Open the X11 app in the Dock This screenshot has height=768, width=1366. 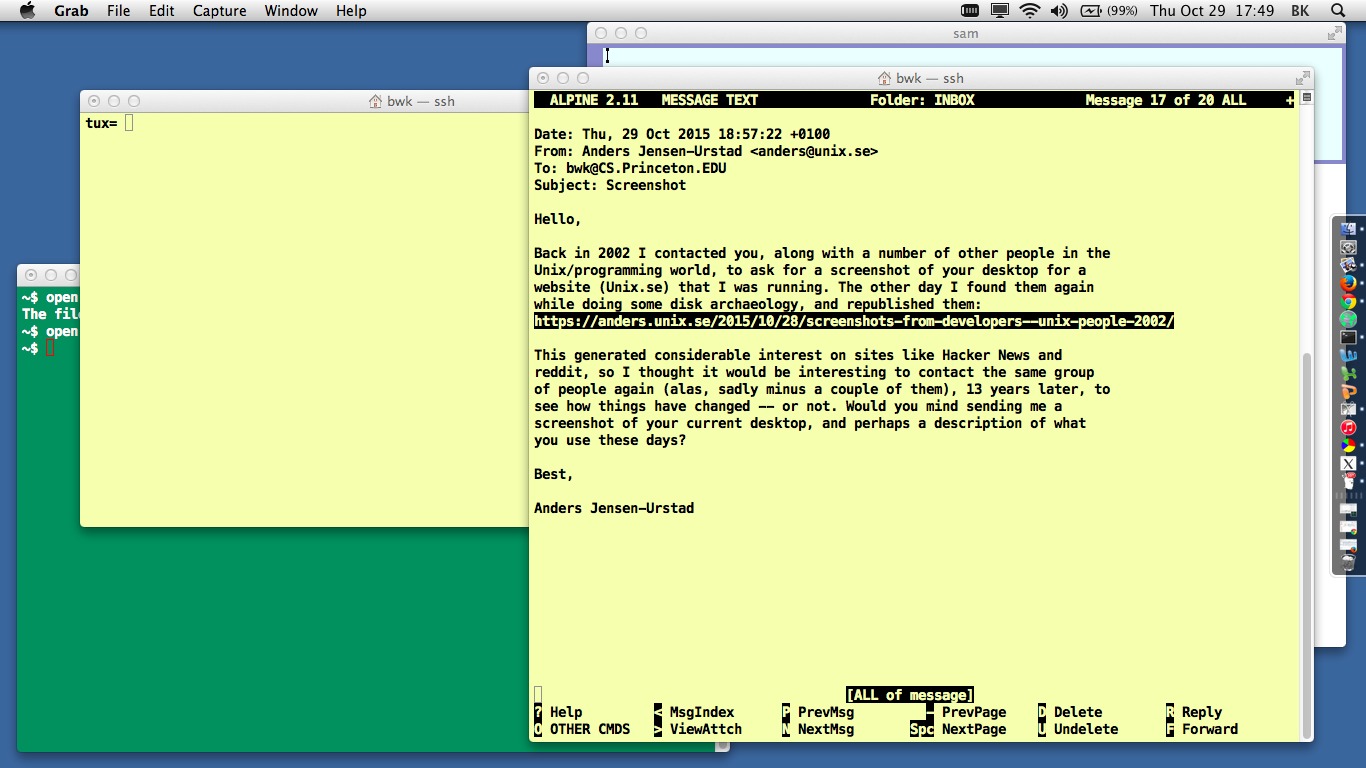(1348, 464)
